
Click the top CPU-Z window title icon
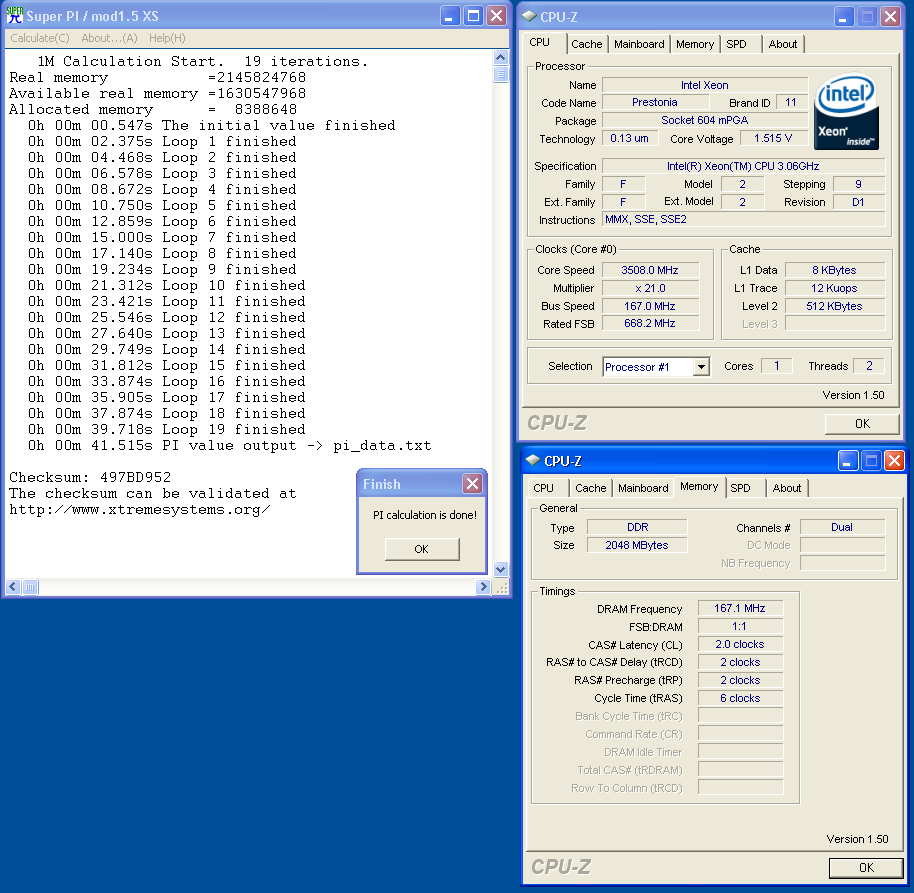(x=529, y=16)
